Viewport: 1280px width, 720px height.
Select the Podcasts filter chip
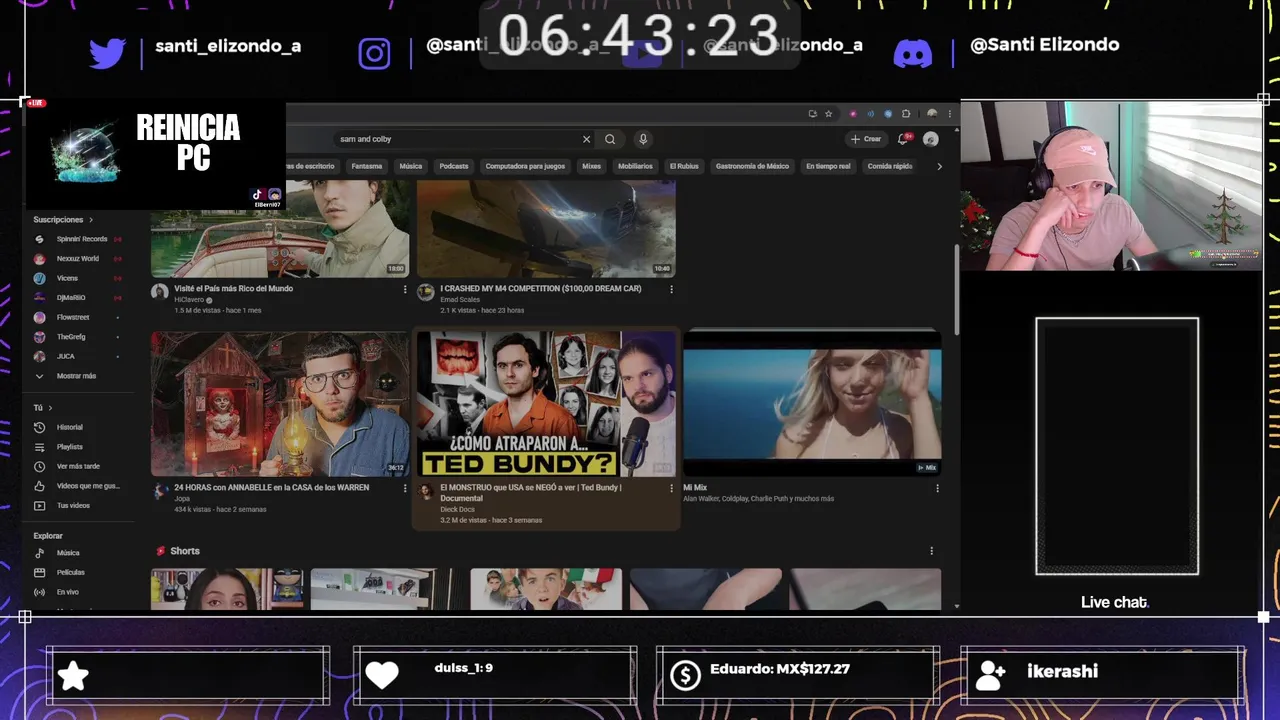click(454, 166)
